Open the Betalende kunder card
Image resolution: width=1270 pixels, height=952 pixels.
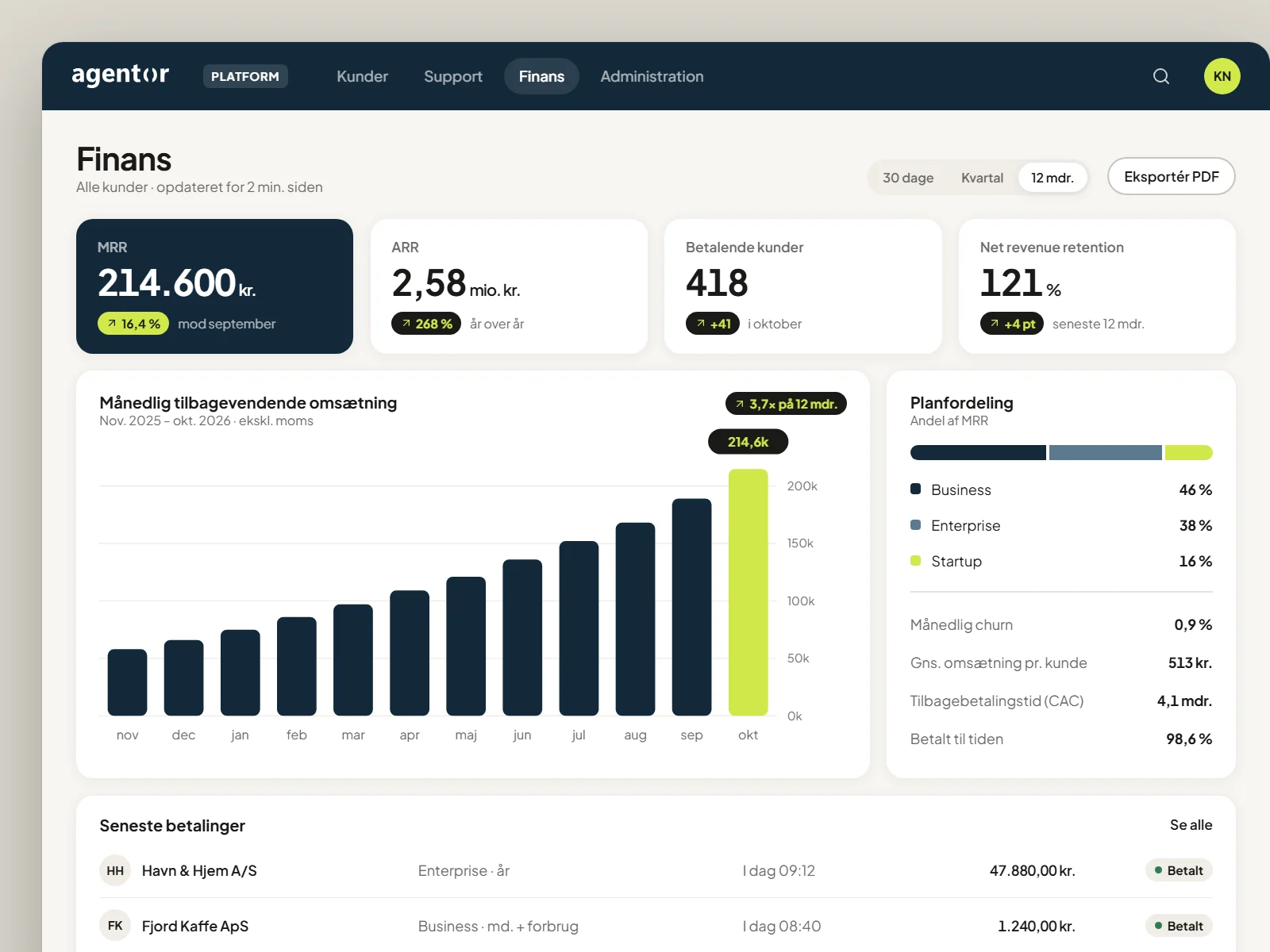point(803,286)
